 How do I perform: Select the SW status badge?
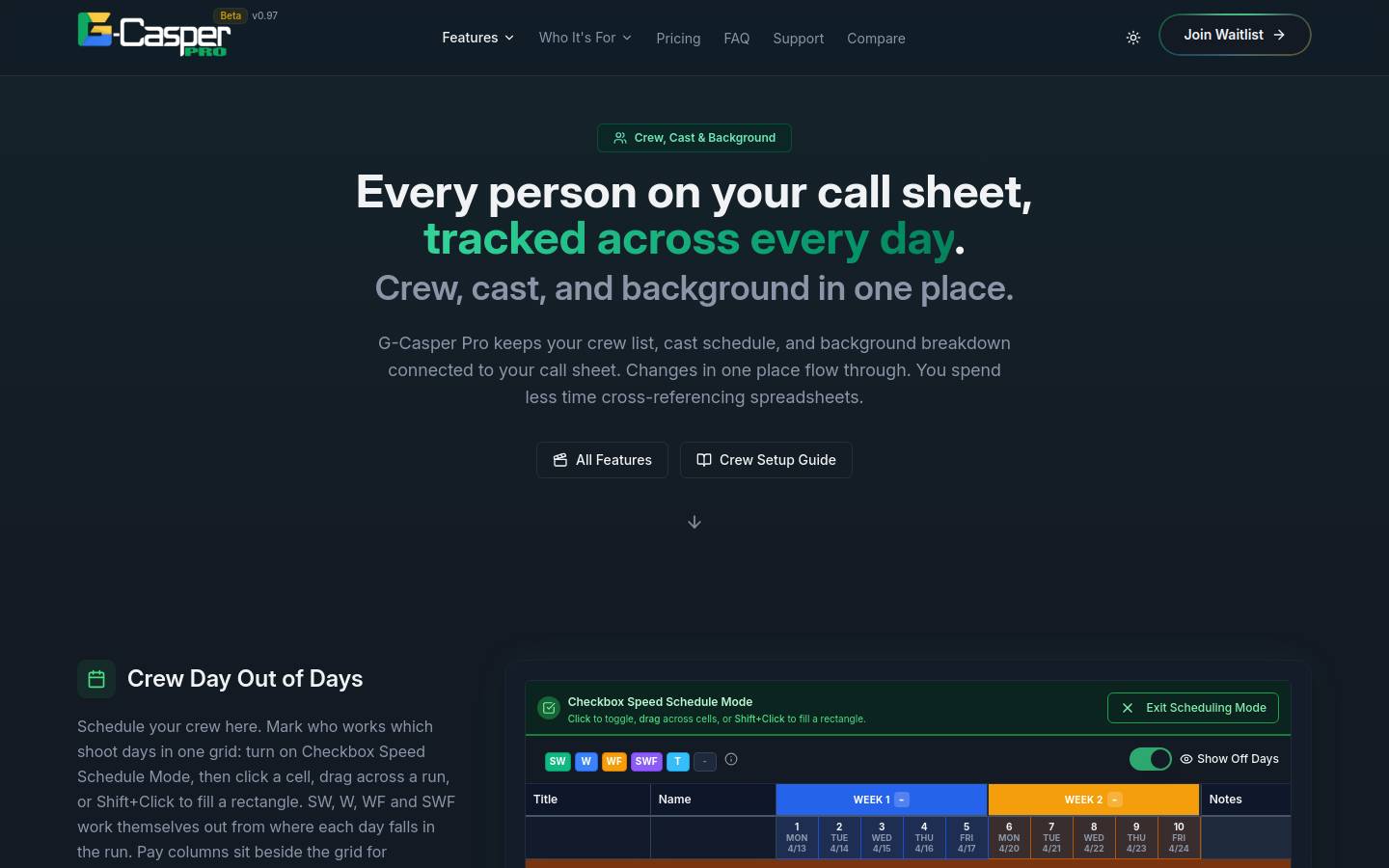558,761
